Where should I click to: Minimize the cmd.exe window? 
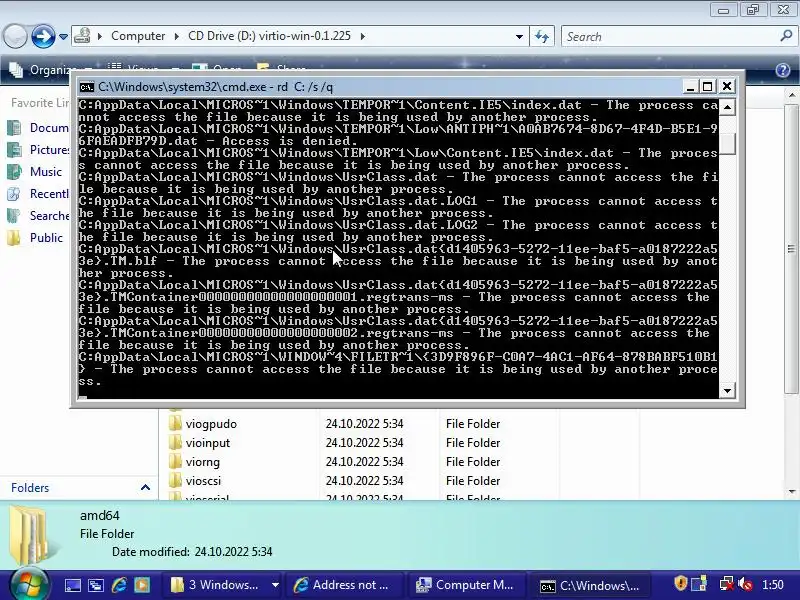pyautogui.click(x=690, y=87)
